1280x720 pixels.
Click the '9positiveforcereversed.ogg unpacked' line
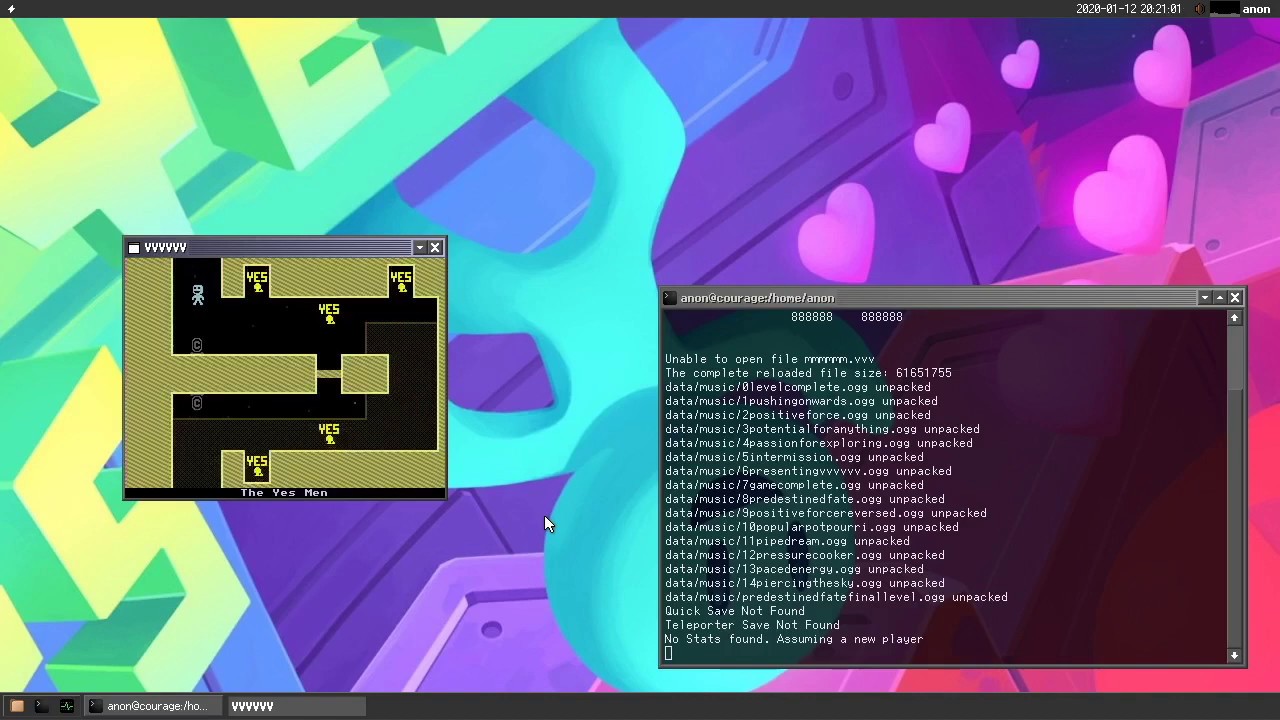pyautogui.click(x=826, y=513)
